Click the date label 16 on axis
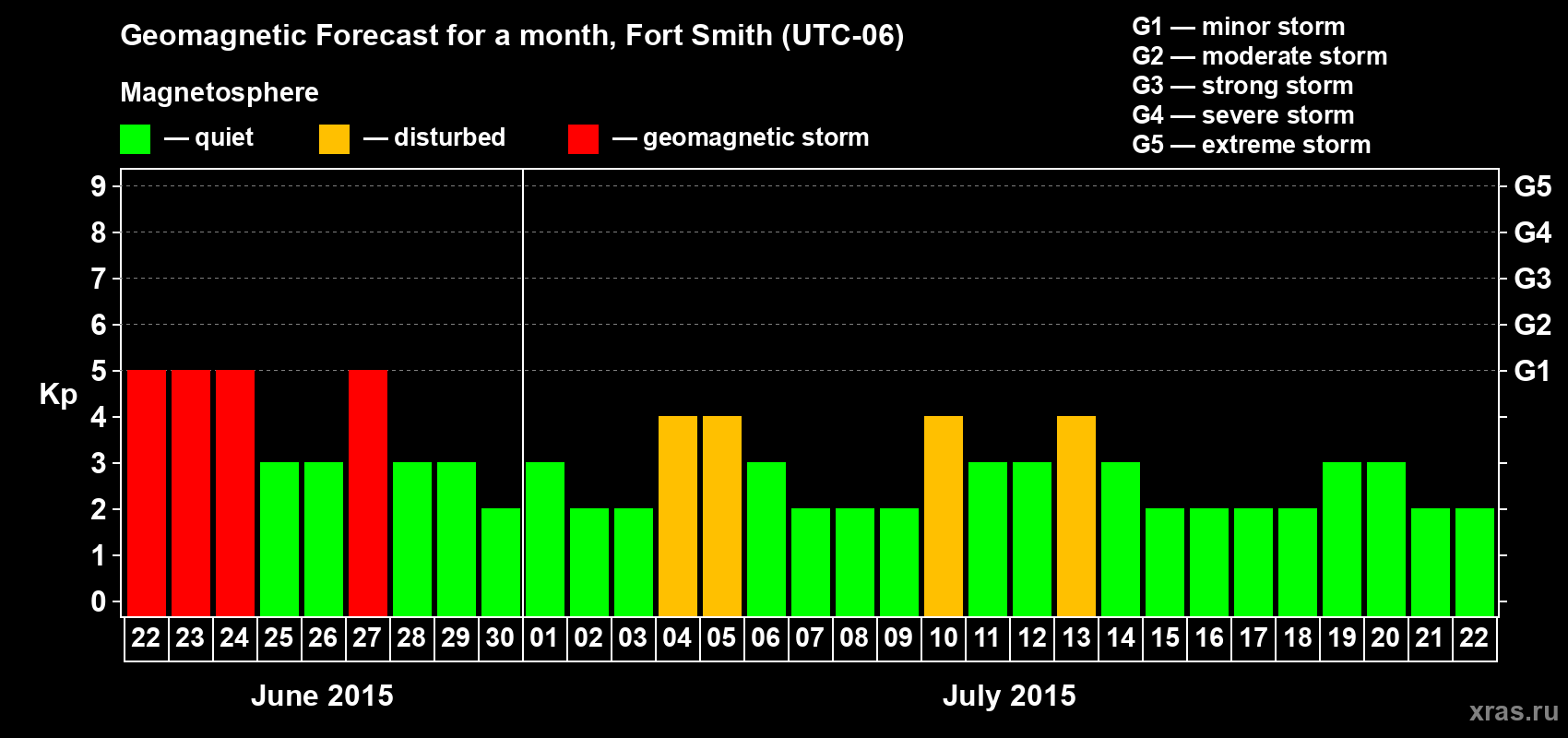The height and width of the screenshot is (738, 1568). pos(1209,637)
